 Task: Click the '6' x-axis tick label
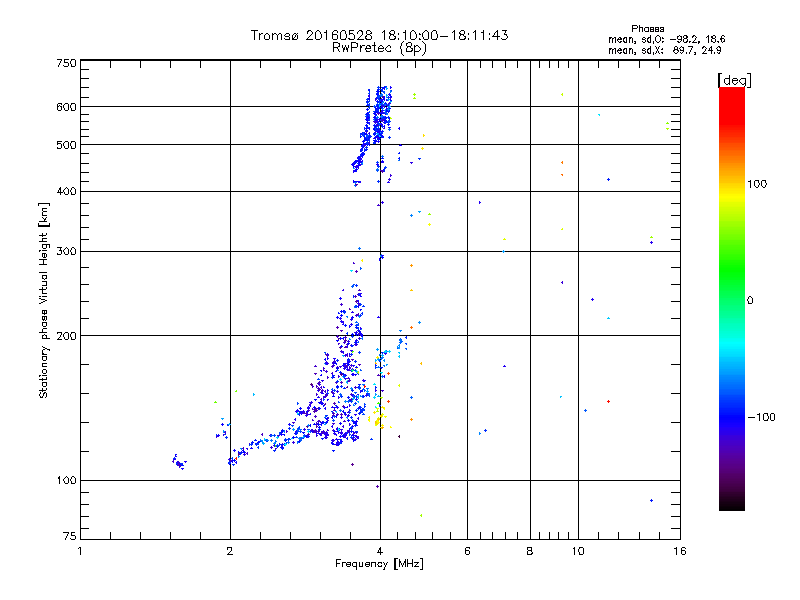pos(467,551)
